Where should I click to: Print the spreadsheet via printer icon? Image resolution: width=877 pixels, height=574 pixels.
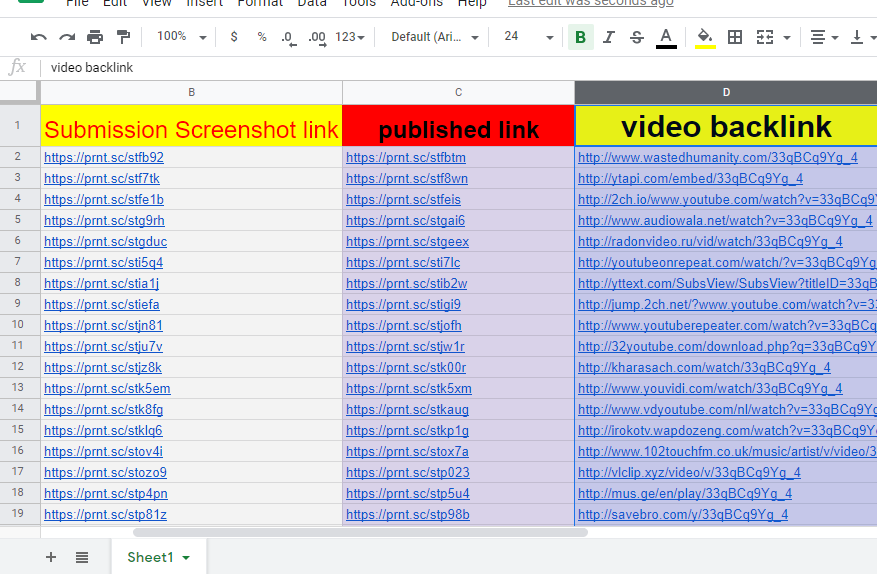pos(95,37)
